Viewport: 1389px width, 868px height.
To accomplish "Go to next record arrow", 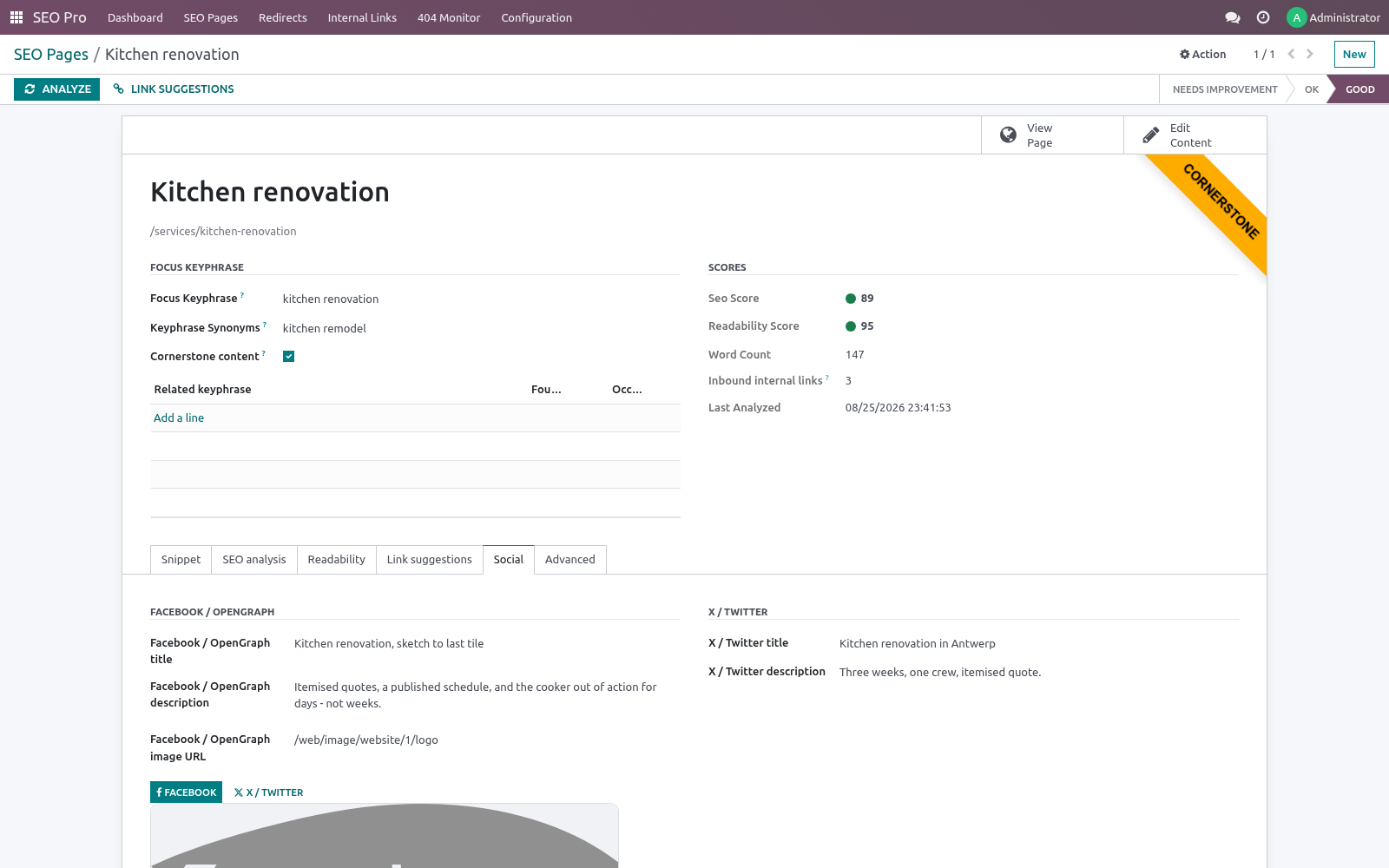I will tap(1310, 54).
